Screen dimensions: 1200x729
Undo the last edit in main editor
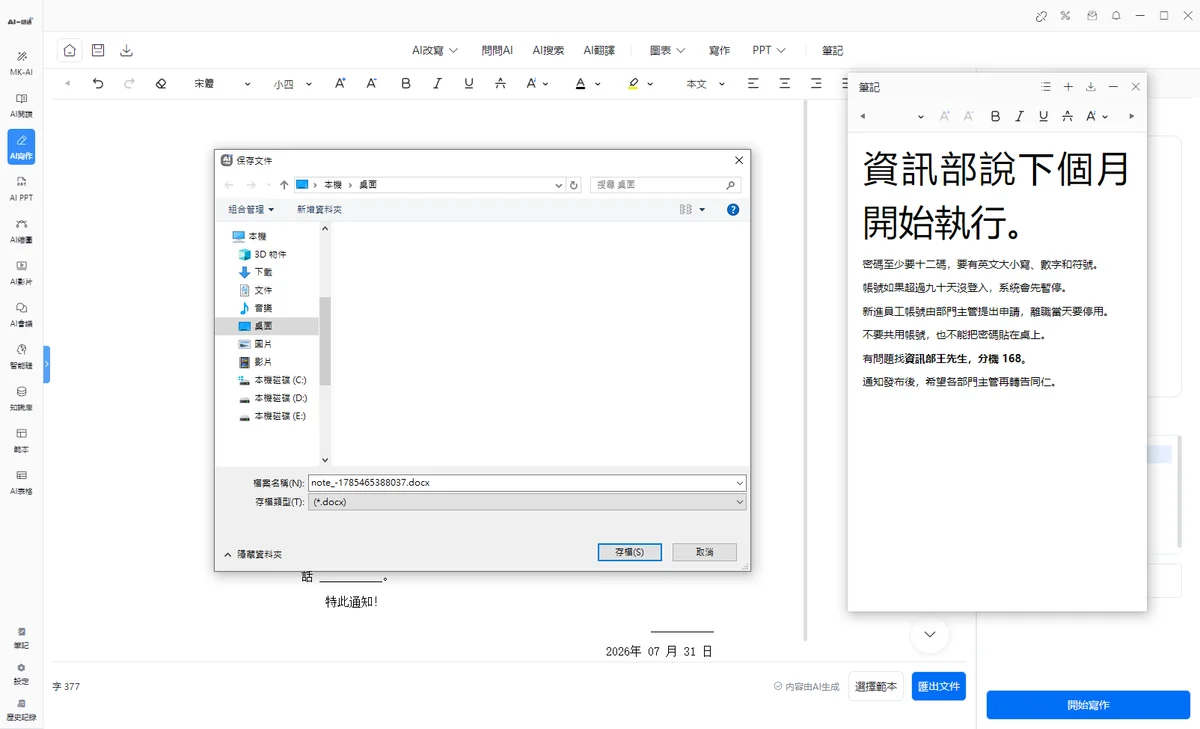point(98,84)
